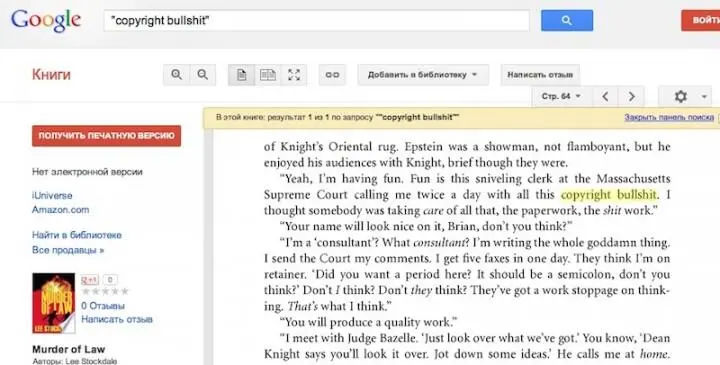Click the search field containing "copyright bullshit"

pyautogui.click(x=316, y=21)
